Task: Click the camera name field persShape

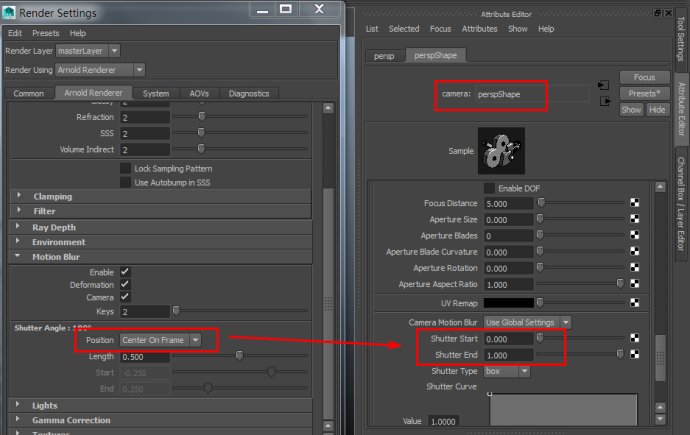Action: [x=532, y=94]
